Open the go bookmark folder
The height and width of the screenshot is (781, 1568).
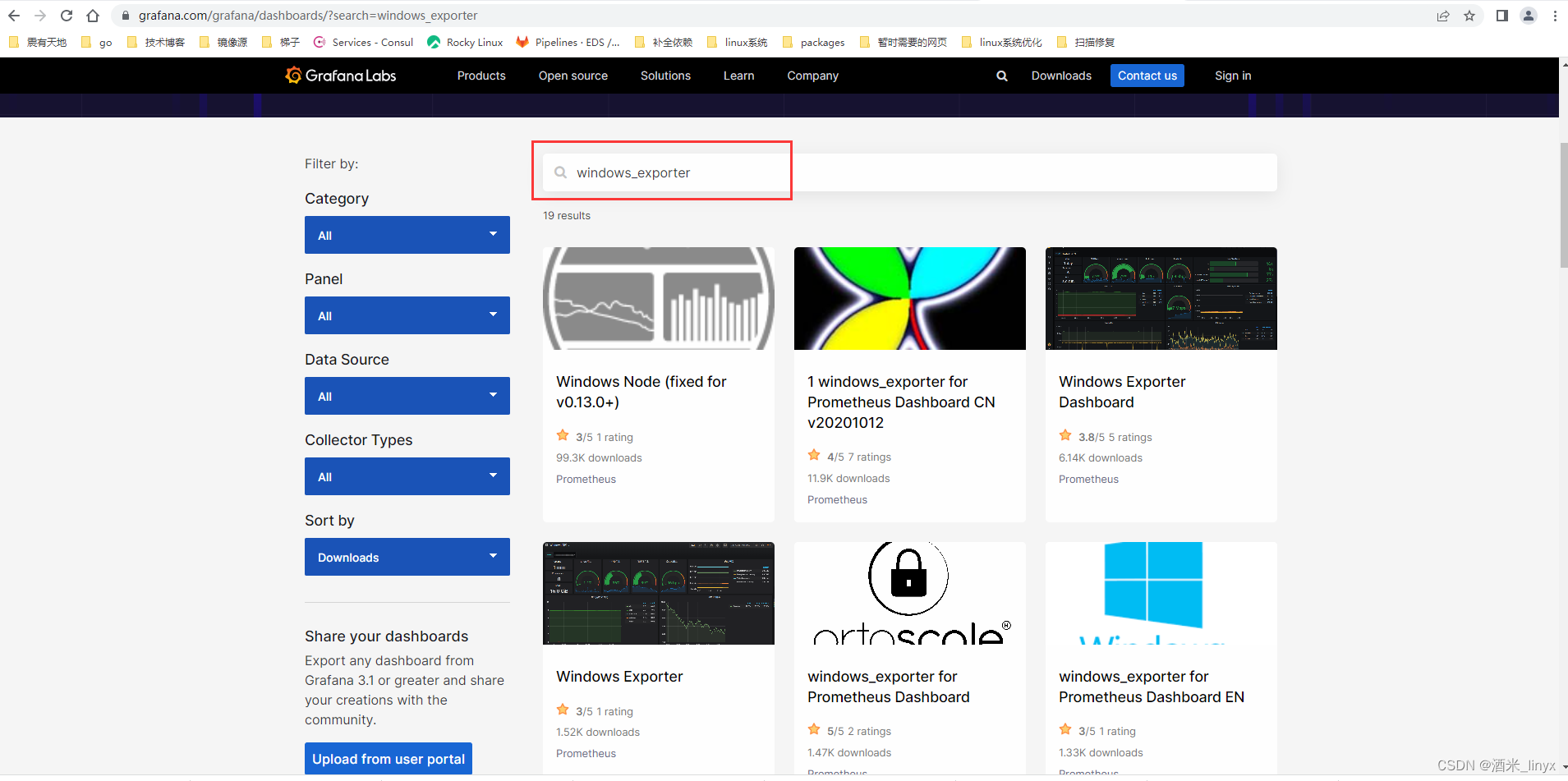(x=97, y=42)
